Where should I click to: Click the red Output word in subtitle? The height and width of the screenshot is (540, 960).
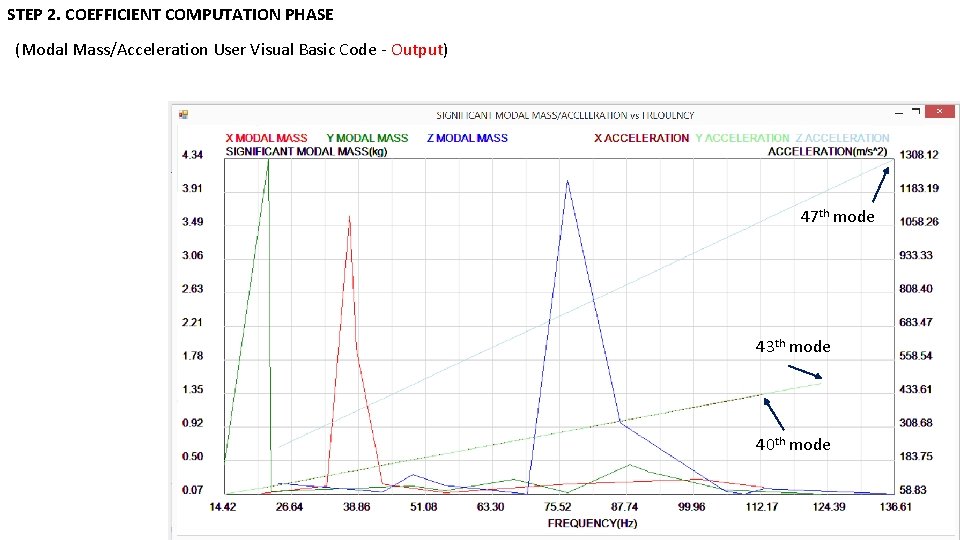tap(417, 50)
